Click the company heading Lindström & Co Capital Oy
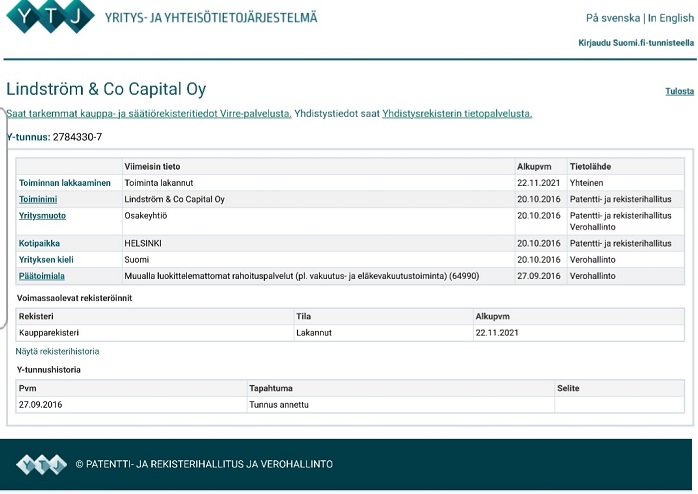The width and height of the screenshot is (698, 494). coord(106,89)
